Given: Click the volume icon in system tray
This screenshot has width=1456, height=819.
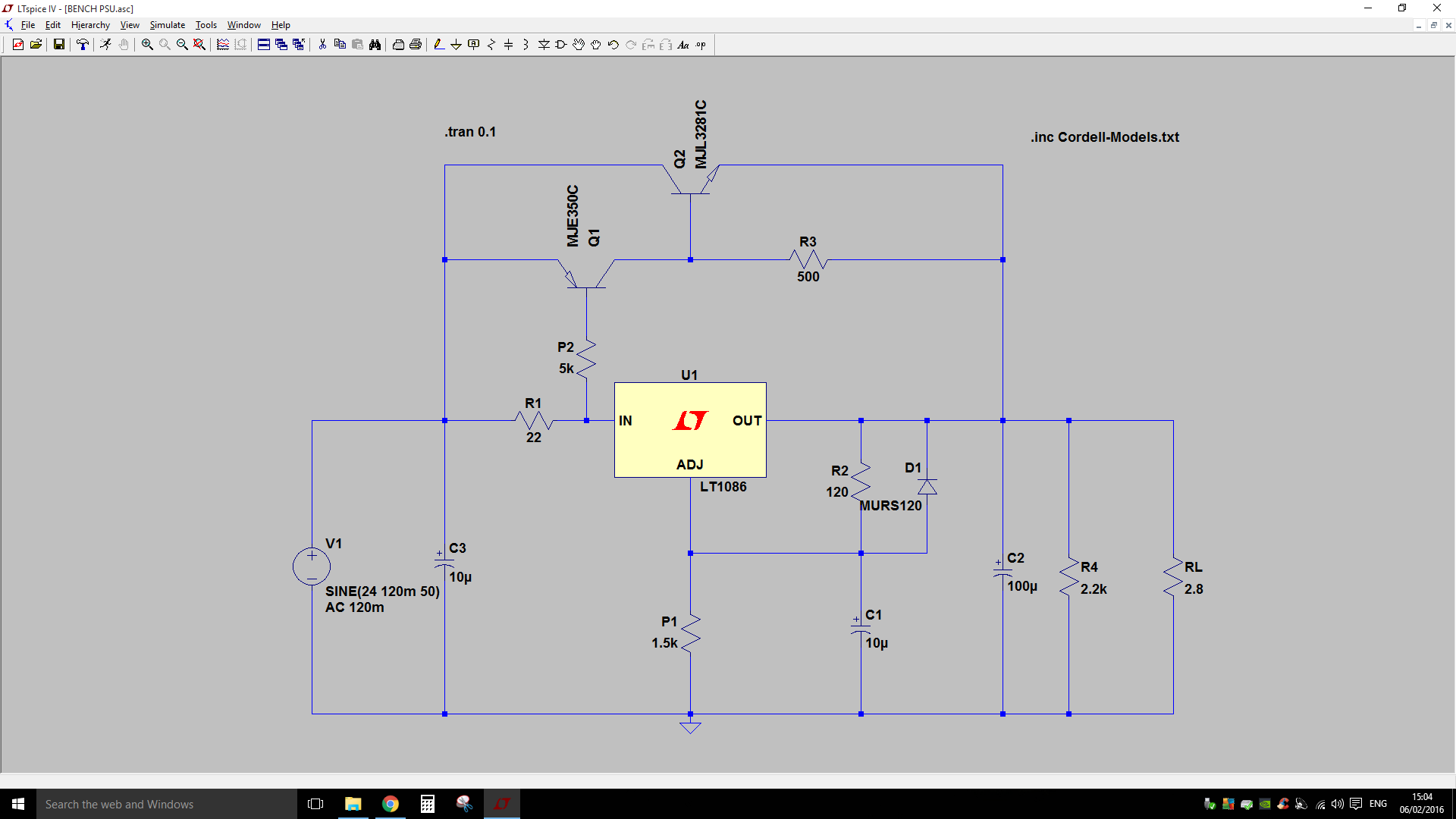Looking at the screenshot, I should point(1338,804).
